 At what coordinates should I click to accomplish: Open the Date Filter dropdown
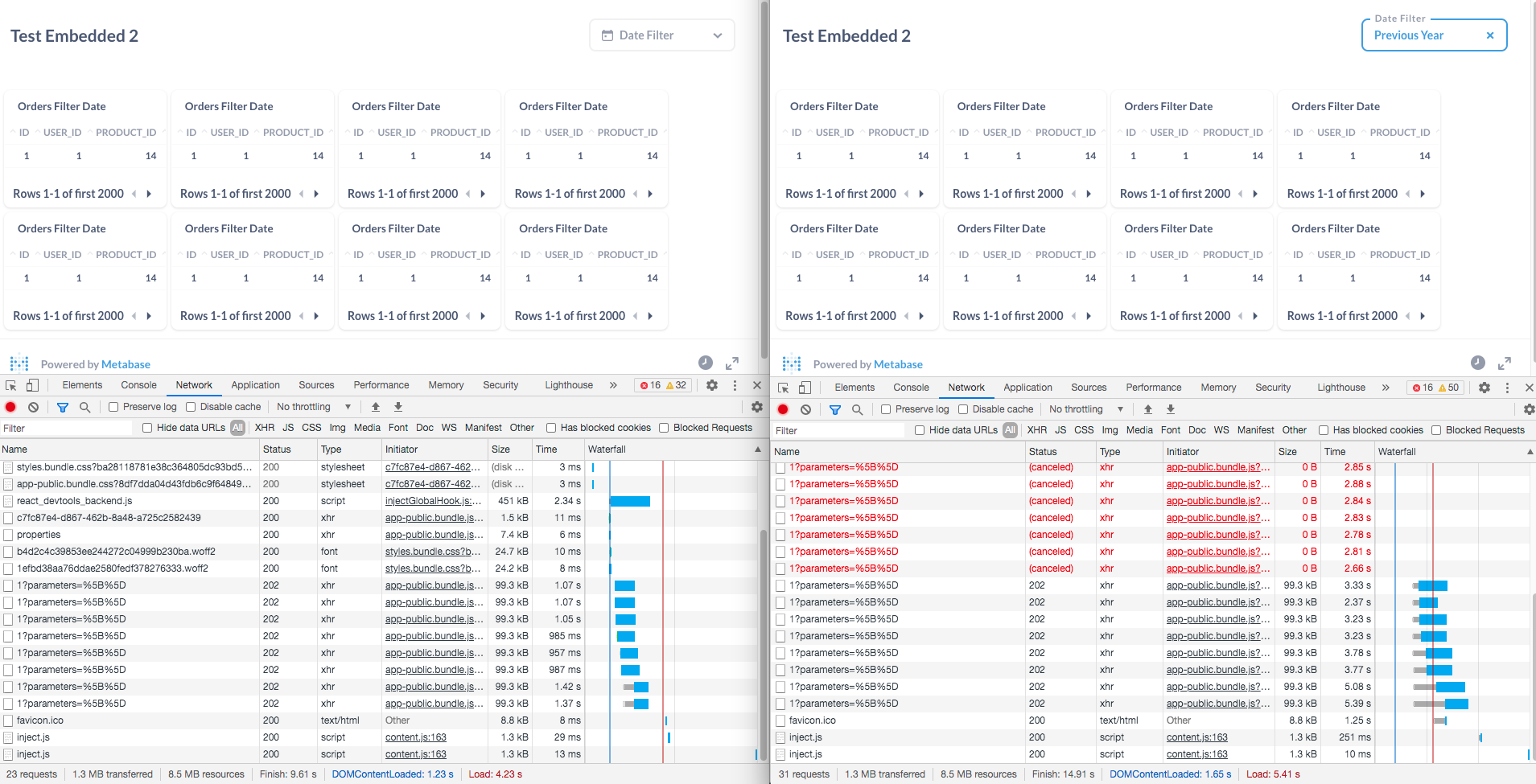[x=661, y=35]
